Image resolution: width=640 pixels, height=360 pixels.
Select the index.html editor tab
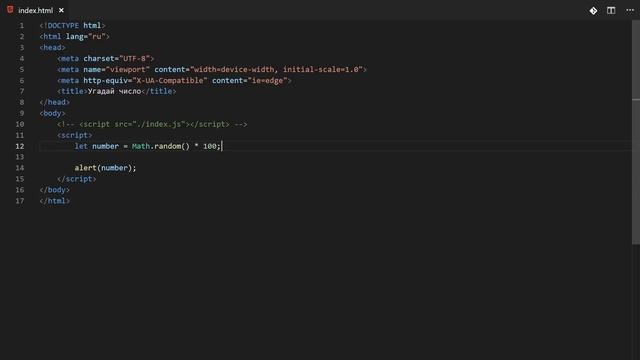coord(36,10)
